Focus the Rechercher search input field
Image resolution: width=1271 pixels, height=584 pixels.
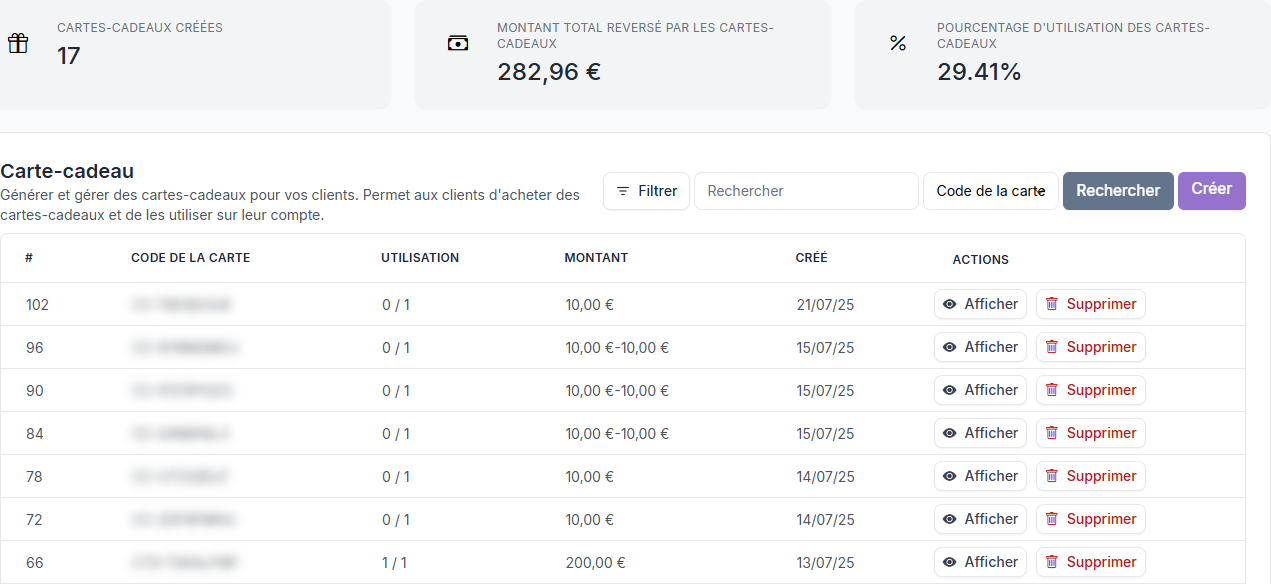coord(806,191)
